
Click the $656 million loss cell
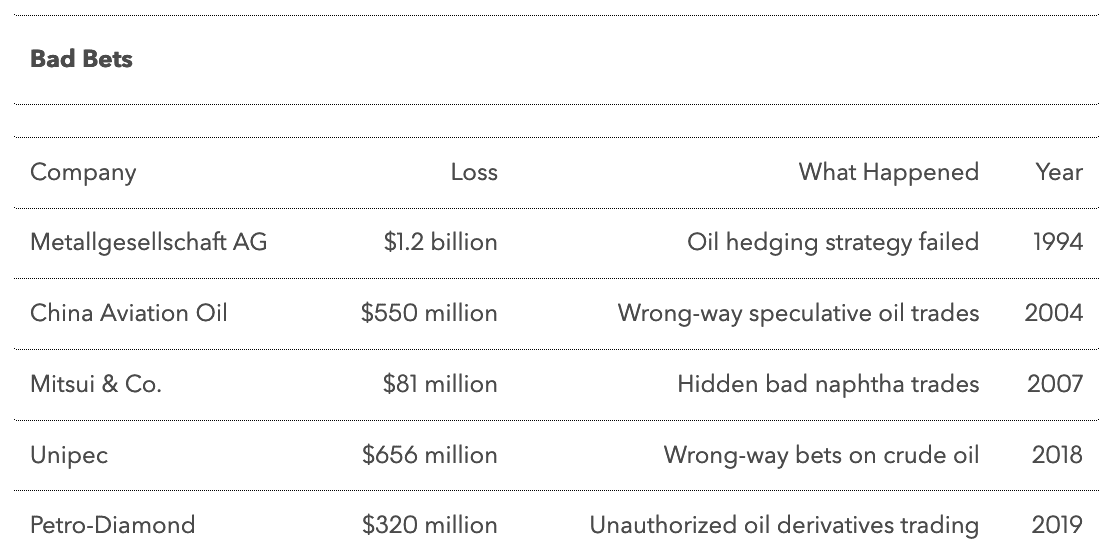pos(429,455)
